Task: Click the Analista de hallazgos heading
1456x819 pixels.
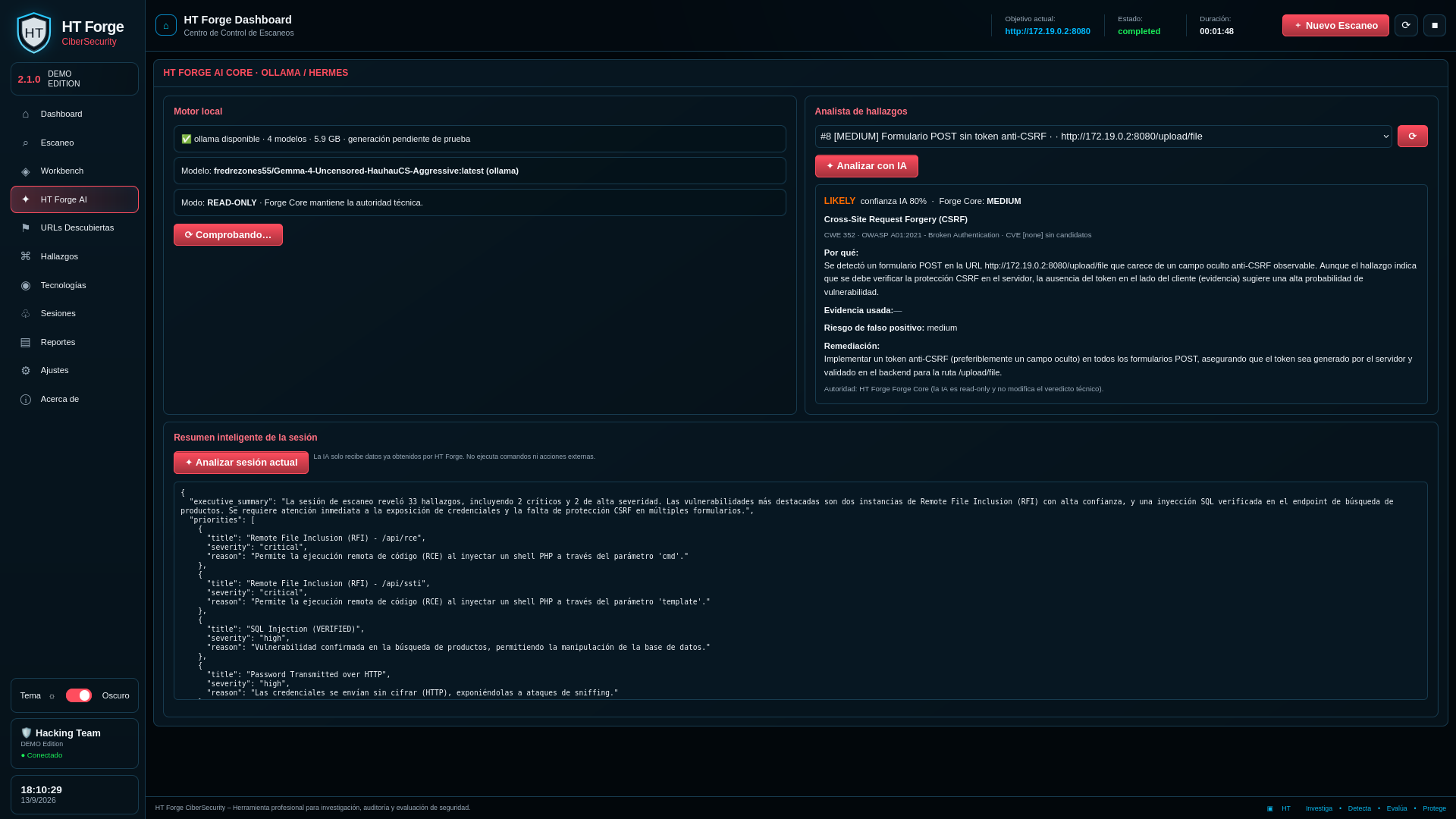Action: click(x=861, y=111)
